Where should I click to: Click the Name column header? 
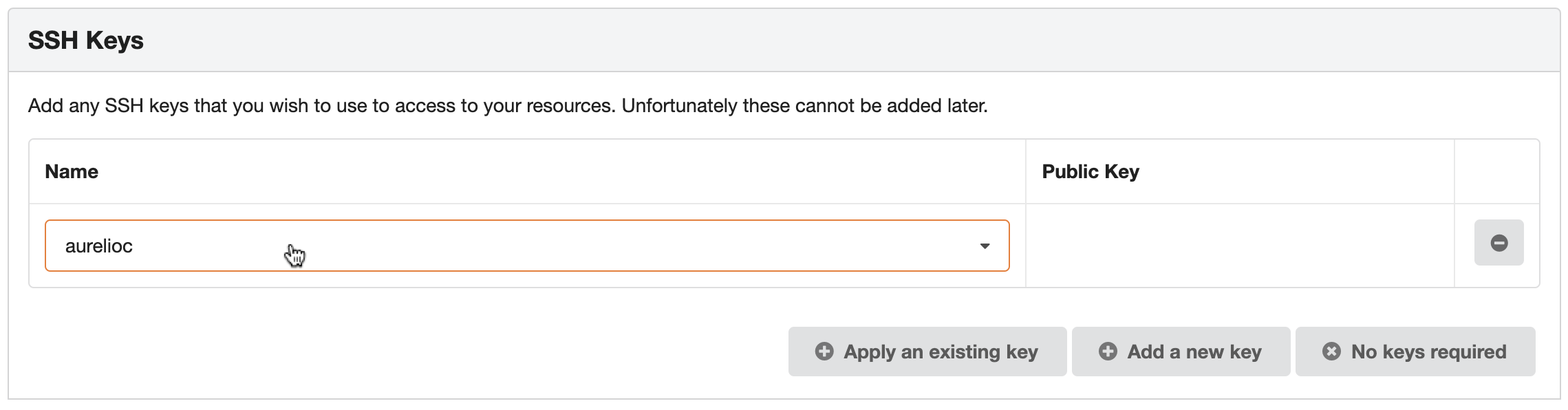[x=72, y=171]
